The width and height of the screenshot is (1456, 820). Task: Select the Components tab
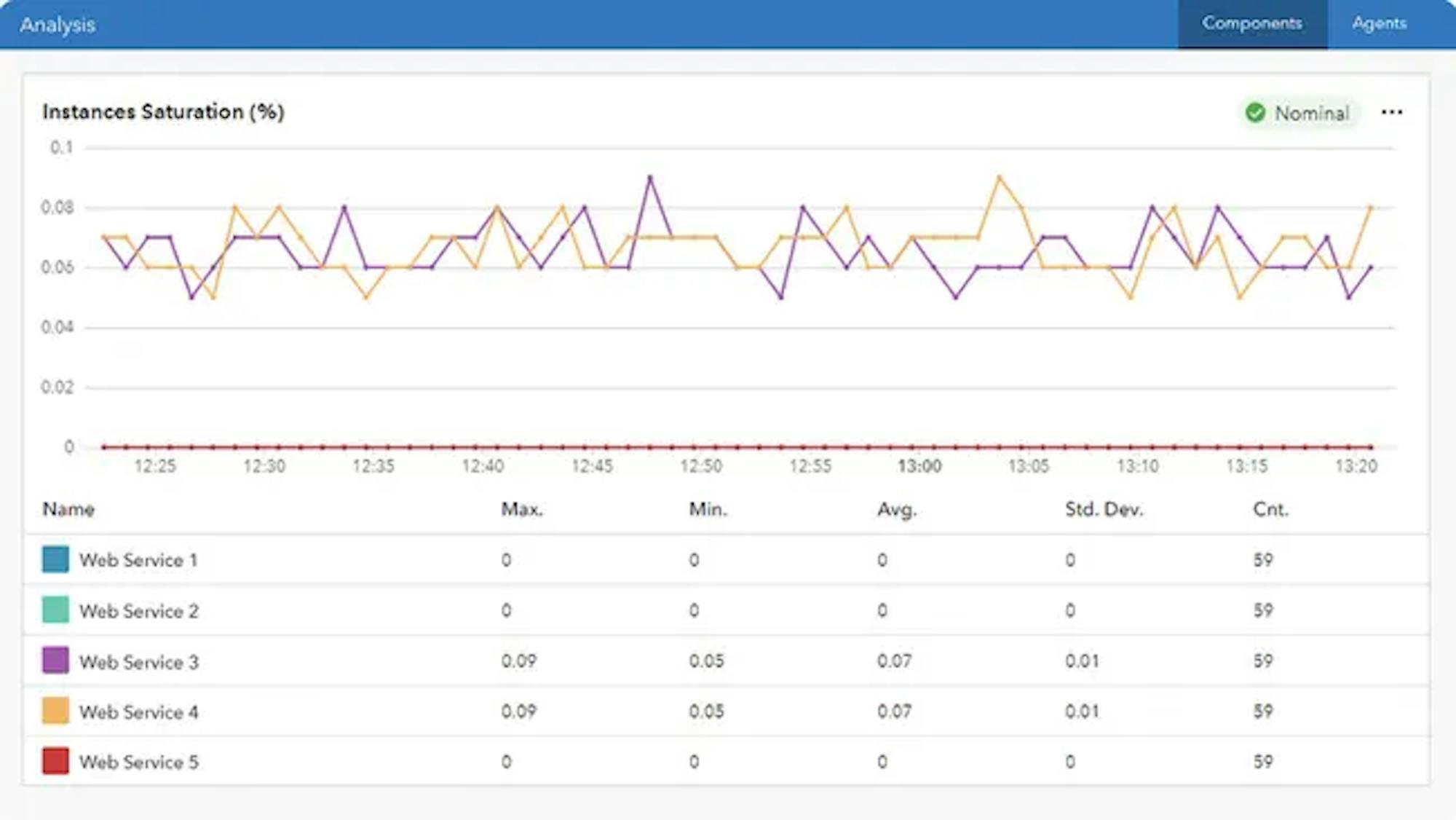coord(1251,23)
